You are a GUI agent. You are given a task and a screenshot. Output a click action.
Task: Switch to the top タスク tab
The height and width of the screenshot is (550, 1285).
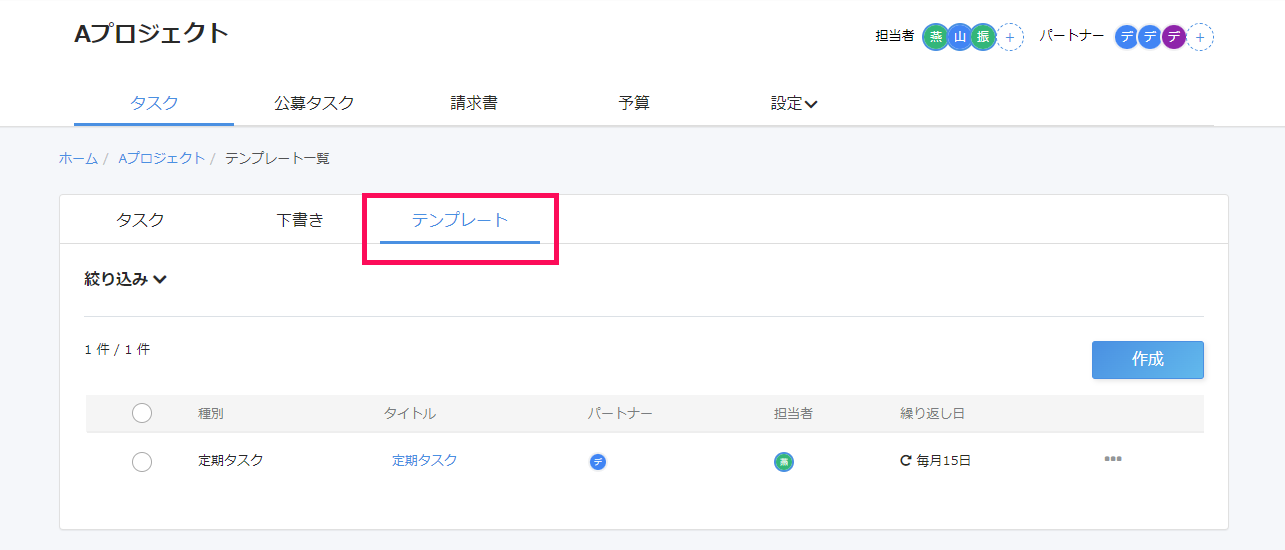154,103
